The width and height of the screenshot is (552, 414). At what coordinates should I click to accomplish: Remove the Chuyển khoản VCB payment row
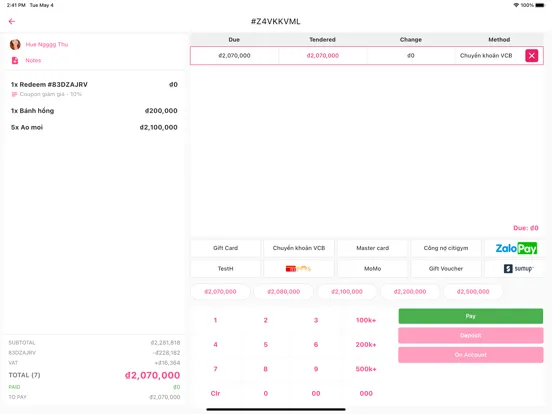[531, 56]
